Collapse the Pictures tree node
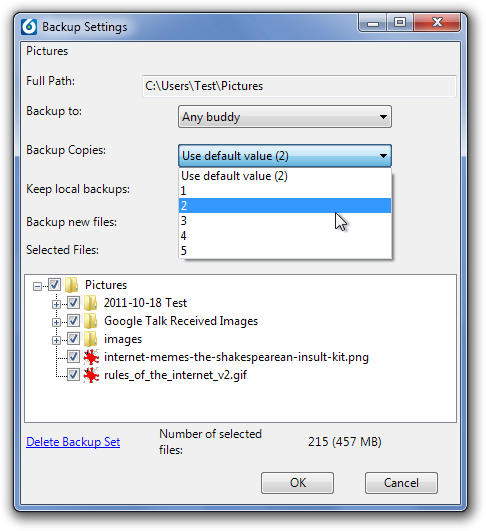The height and width of the screenshot is (531, 486). (x=37, y=286)
